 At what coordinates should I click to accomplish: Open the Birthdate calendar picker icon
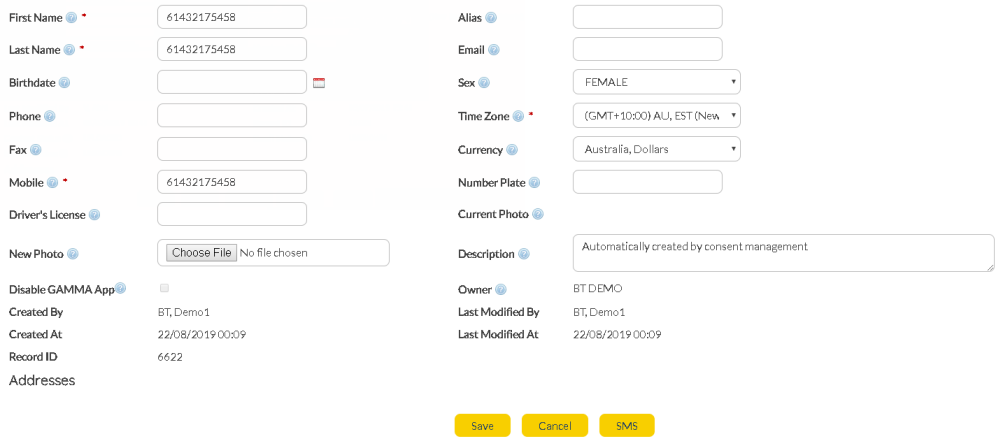[319, 83]
